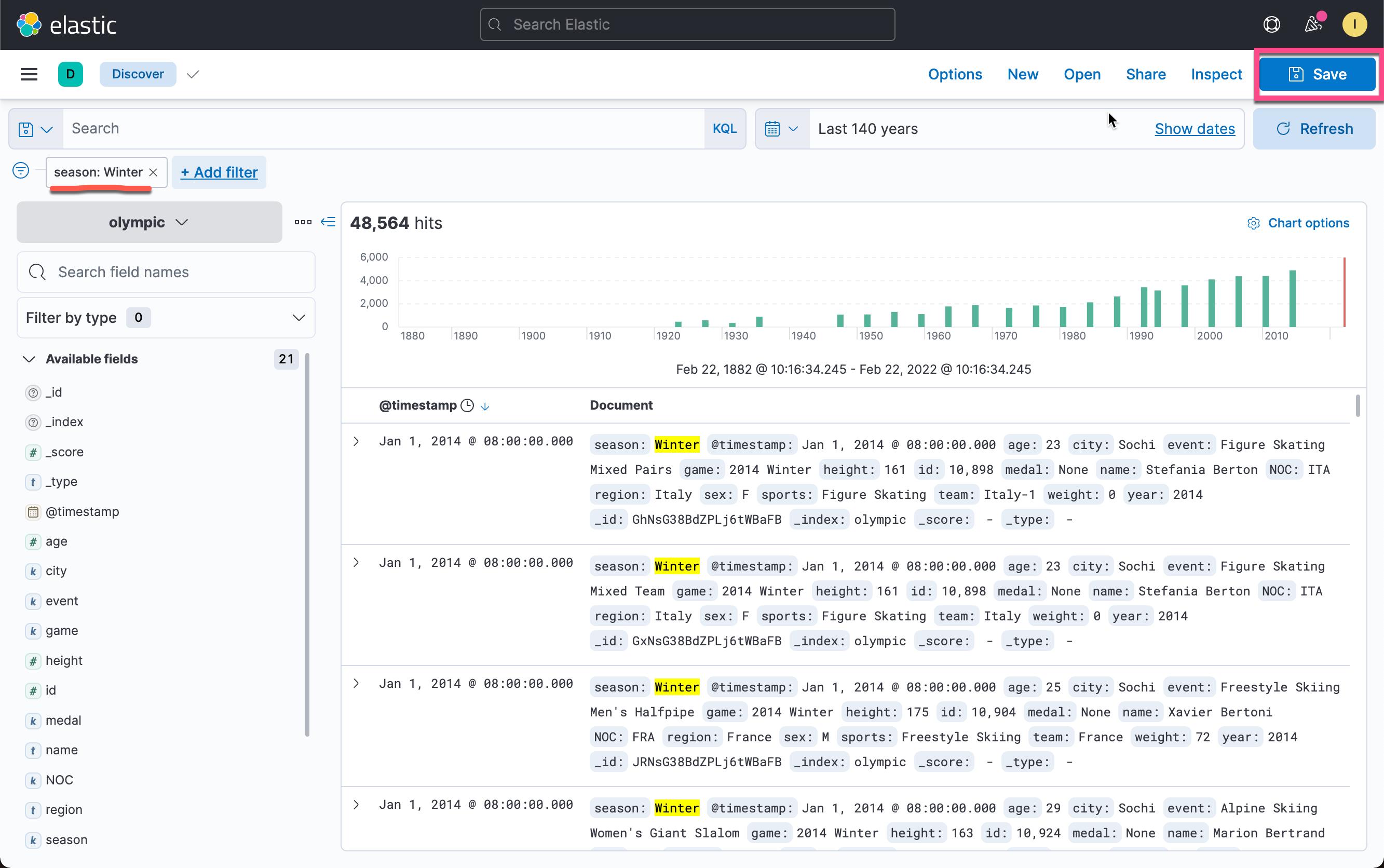Click the _index field type icon

click(33, 423)
